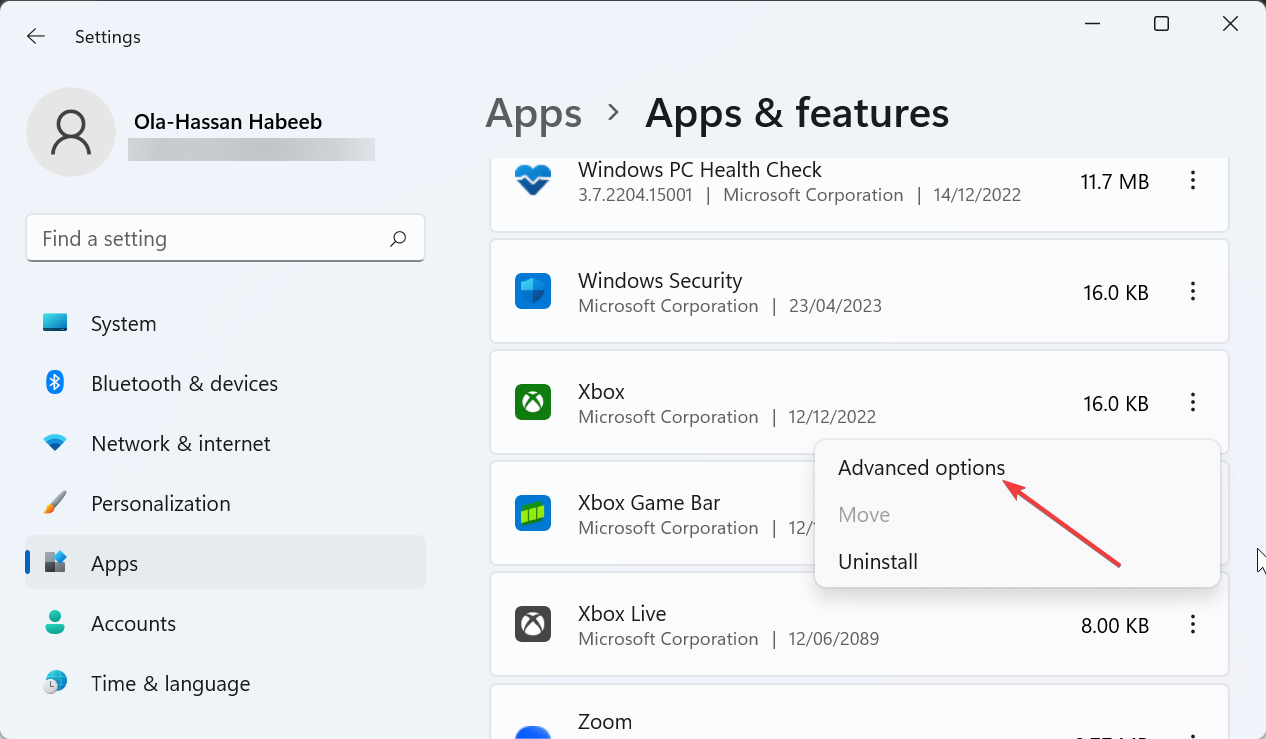
Task: Click the user profile avatar picture
Action: pos(71,132)
